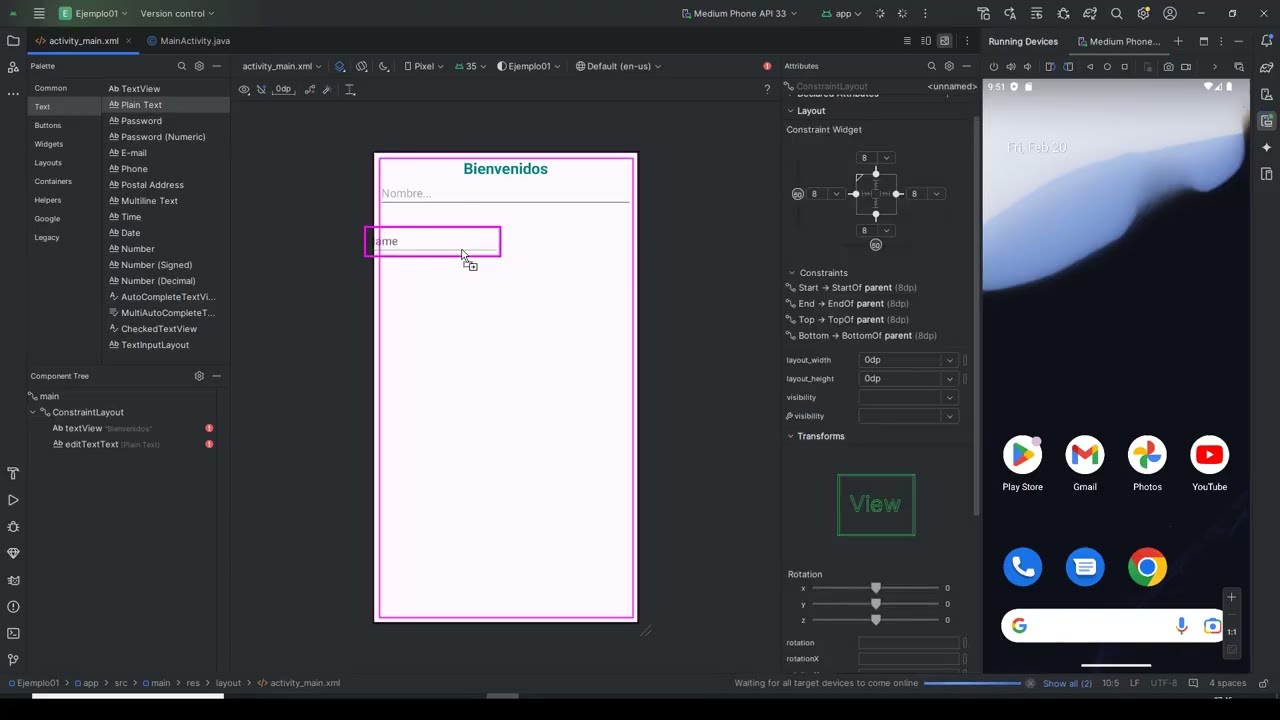The height and width of the screenshot is (720, 1280).
Task: Toggle autoconnect to parent icon
Action: 261,89
